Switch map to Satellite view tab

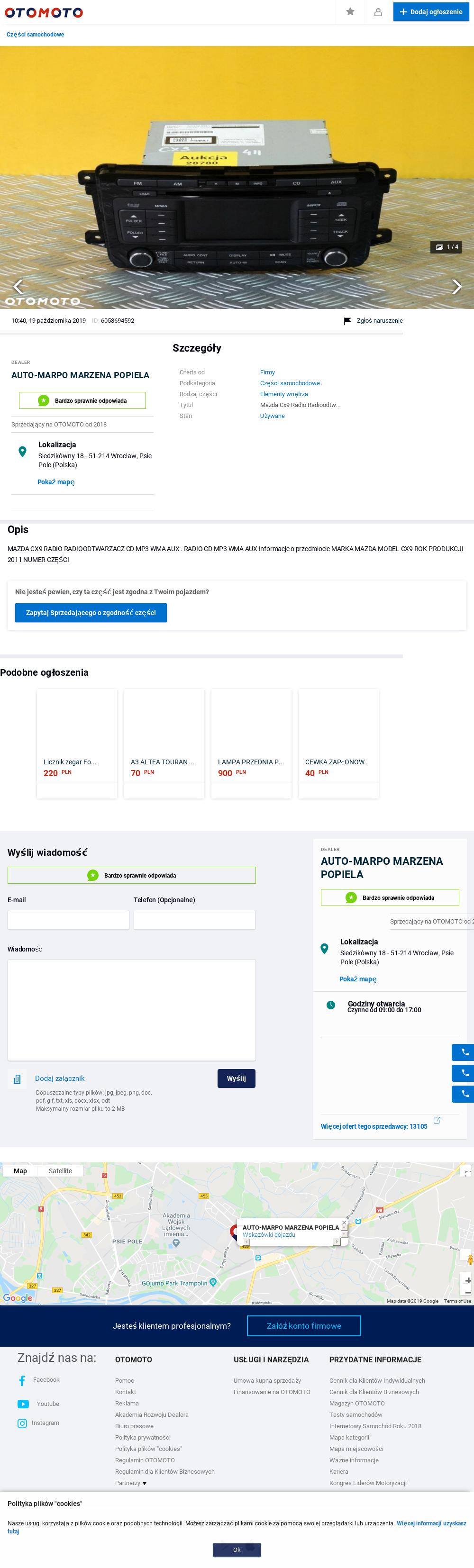60,1171
